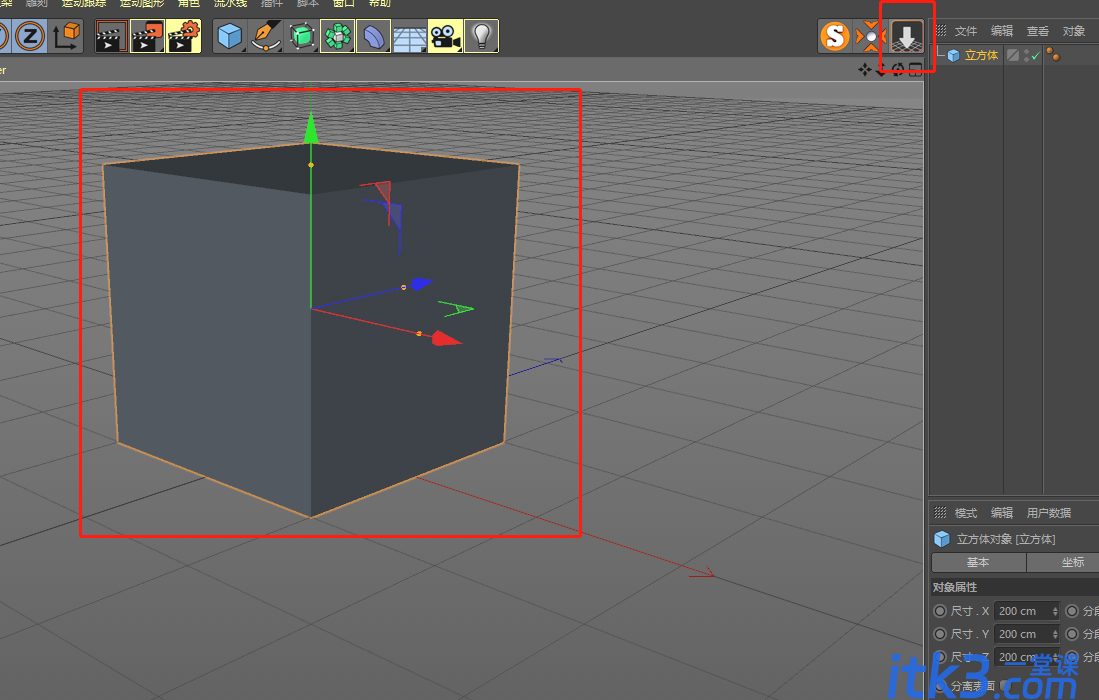Switch to 基本 tab
This screenshot has width=1099, height=700.
978,562
